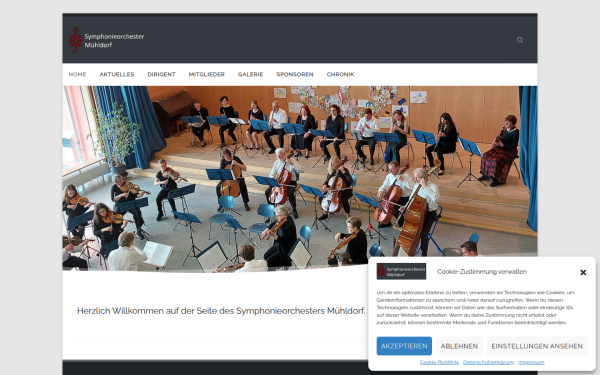Screen dimensions: 600x375
Task: Open the Impressum link
Action: pos(531,362)
